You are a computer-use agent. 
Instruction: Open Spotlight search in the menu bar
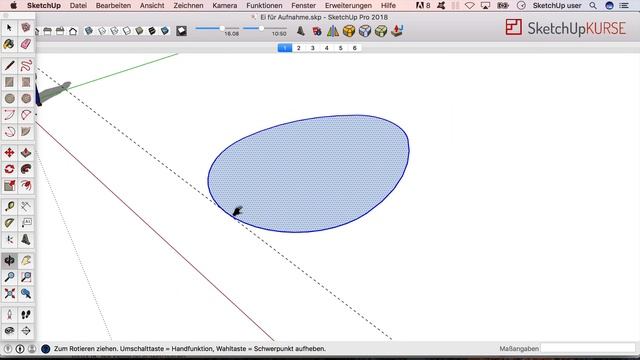pos(593,5)
